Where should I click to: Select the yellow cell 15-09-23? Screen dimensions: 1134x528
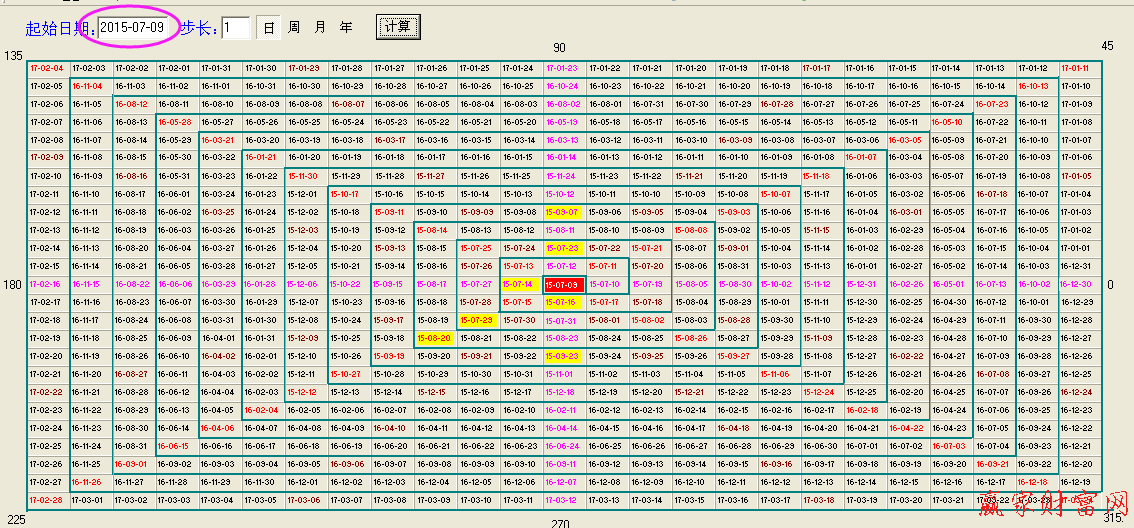(x=561, y=356)
